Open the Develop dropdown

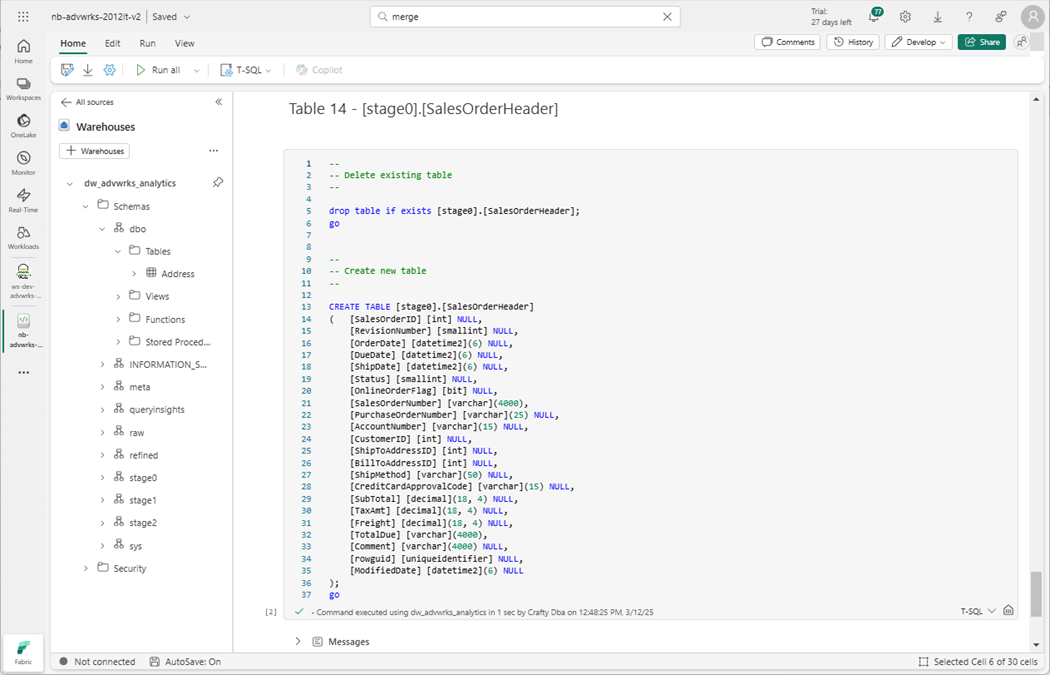(x=918, y=42)
